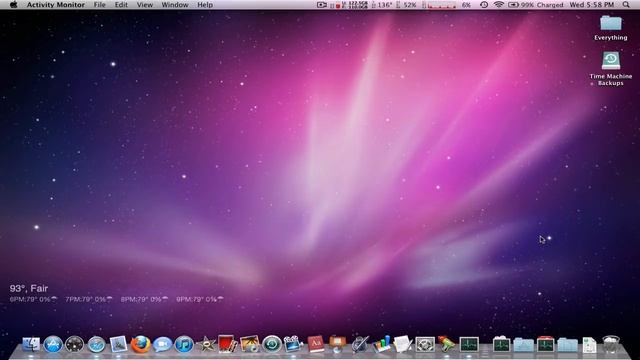Expand folder stack between the two monitor stacks
The image size is (640, 360).
pos(523,345)
